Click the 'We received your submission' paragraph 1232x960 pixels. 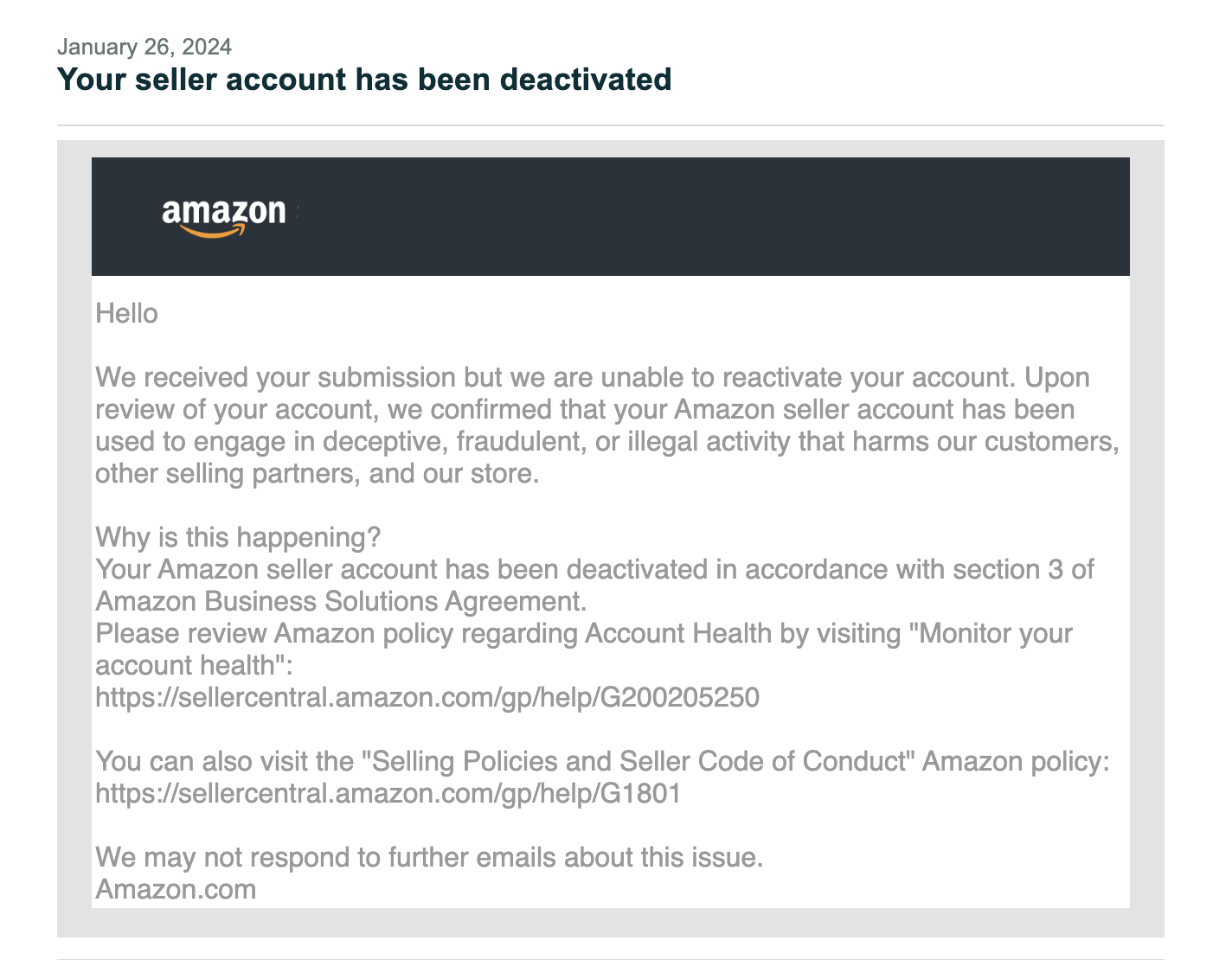pos(606,426)
